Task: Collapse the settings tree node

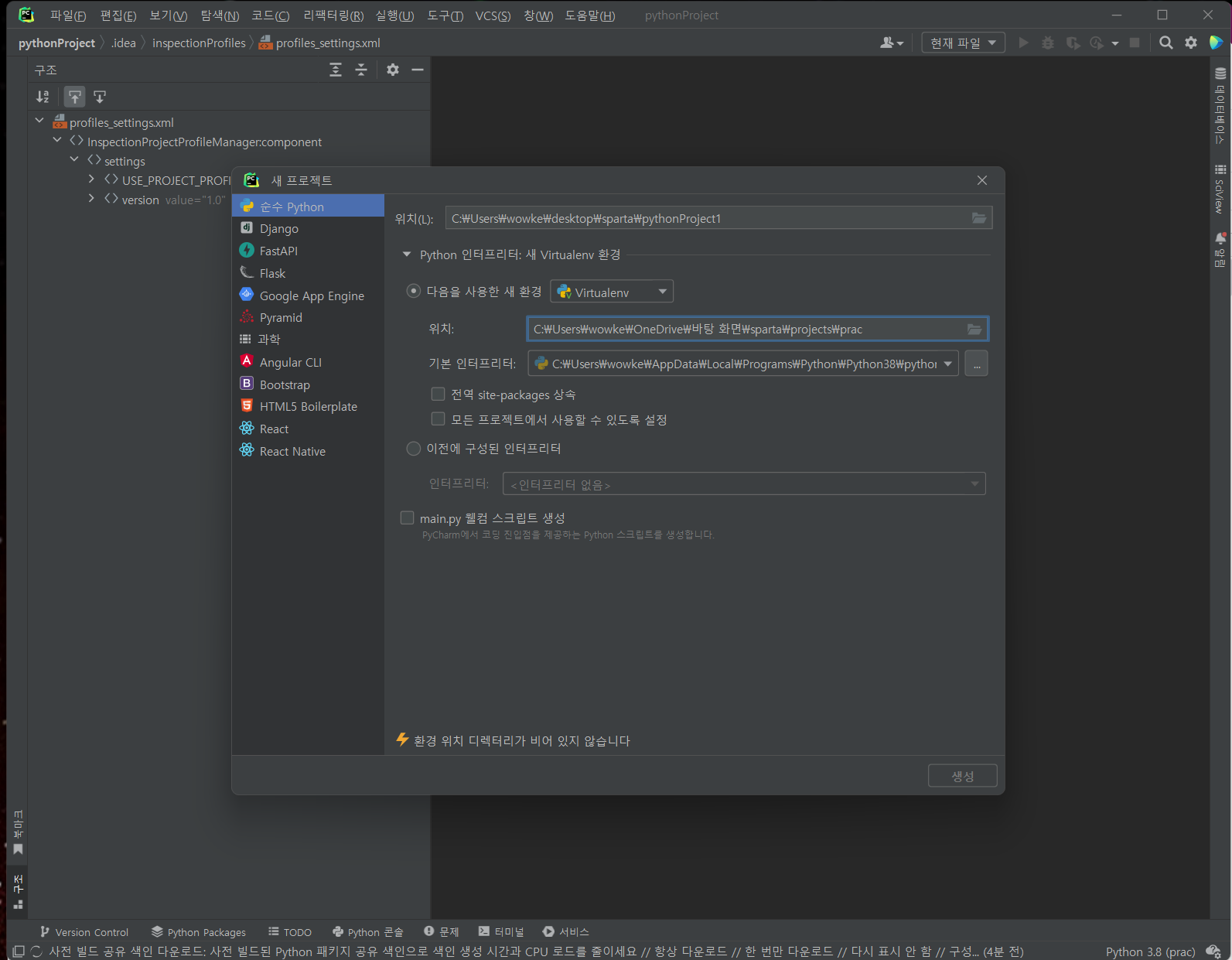Action: pyautogui.click(x=74, y=160)
